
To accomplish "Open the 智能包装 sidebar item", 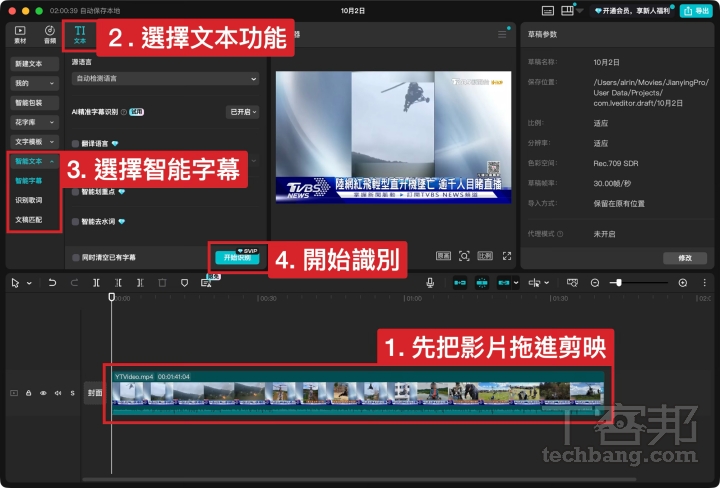I will (x=34, y=103).
